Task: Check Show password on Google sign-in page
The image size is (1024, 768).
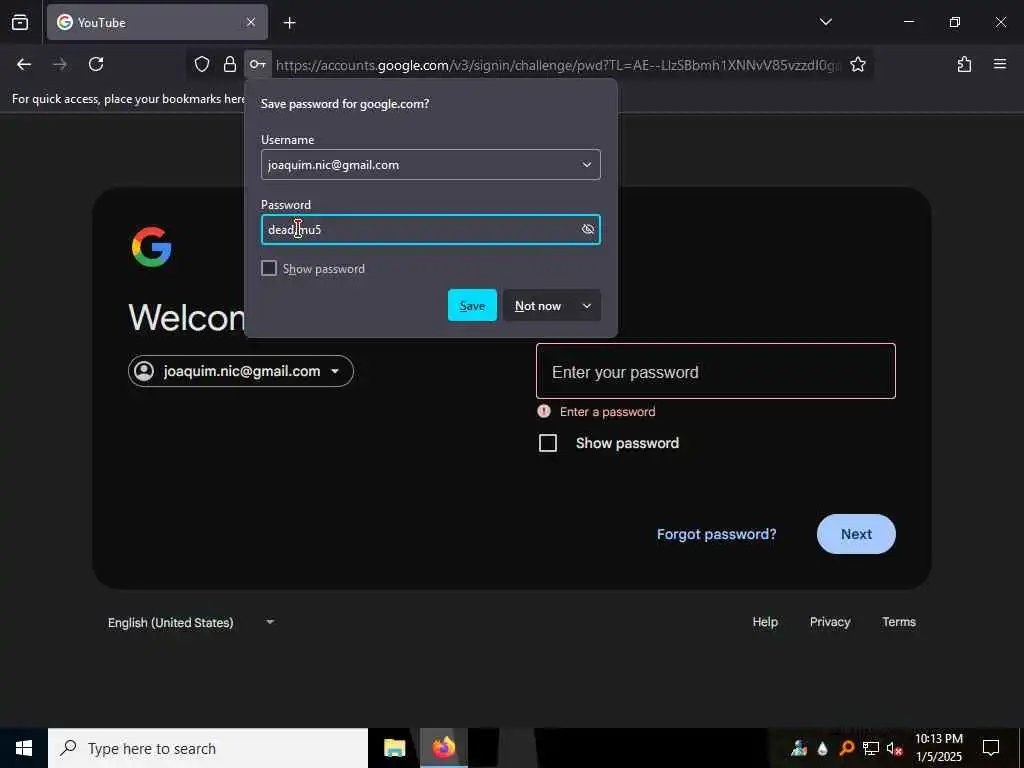Action: pyautogui.click(x=548, y=443)
